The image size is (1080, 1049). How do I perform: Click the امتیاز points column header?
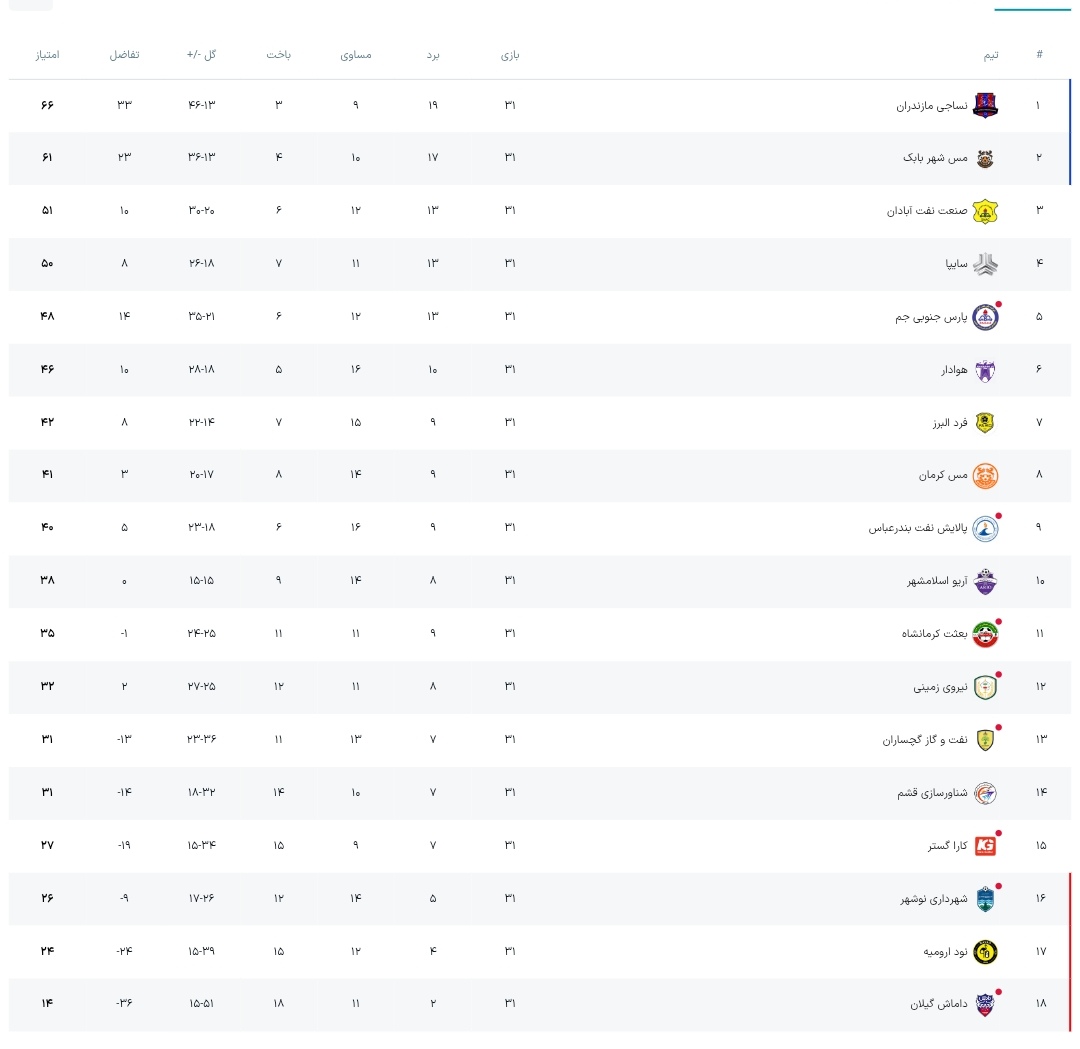pyautogui.click(x=48, y=54)
